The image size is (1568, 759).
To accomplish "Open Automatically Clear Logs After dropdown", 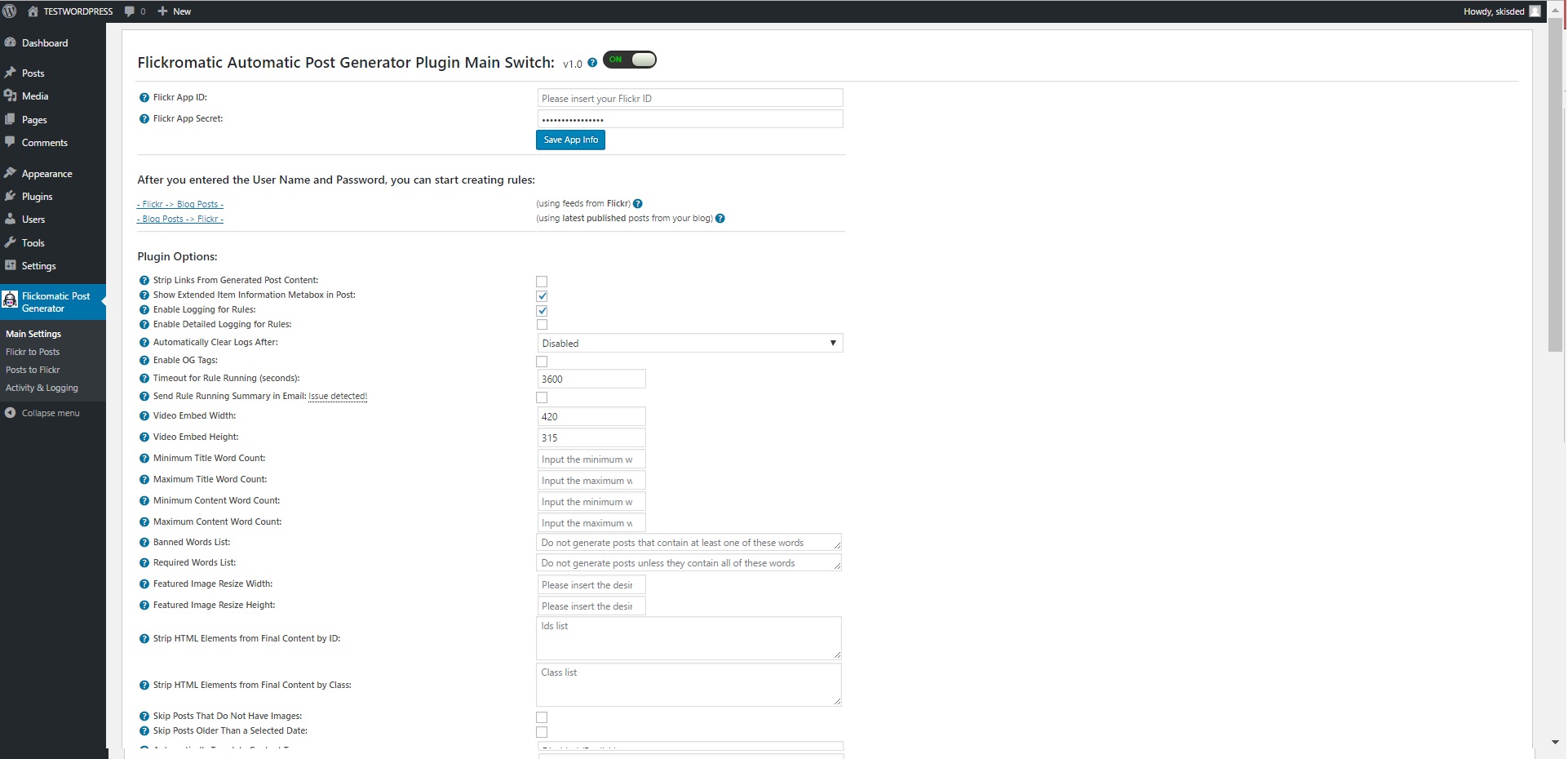I will 690,344.
